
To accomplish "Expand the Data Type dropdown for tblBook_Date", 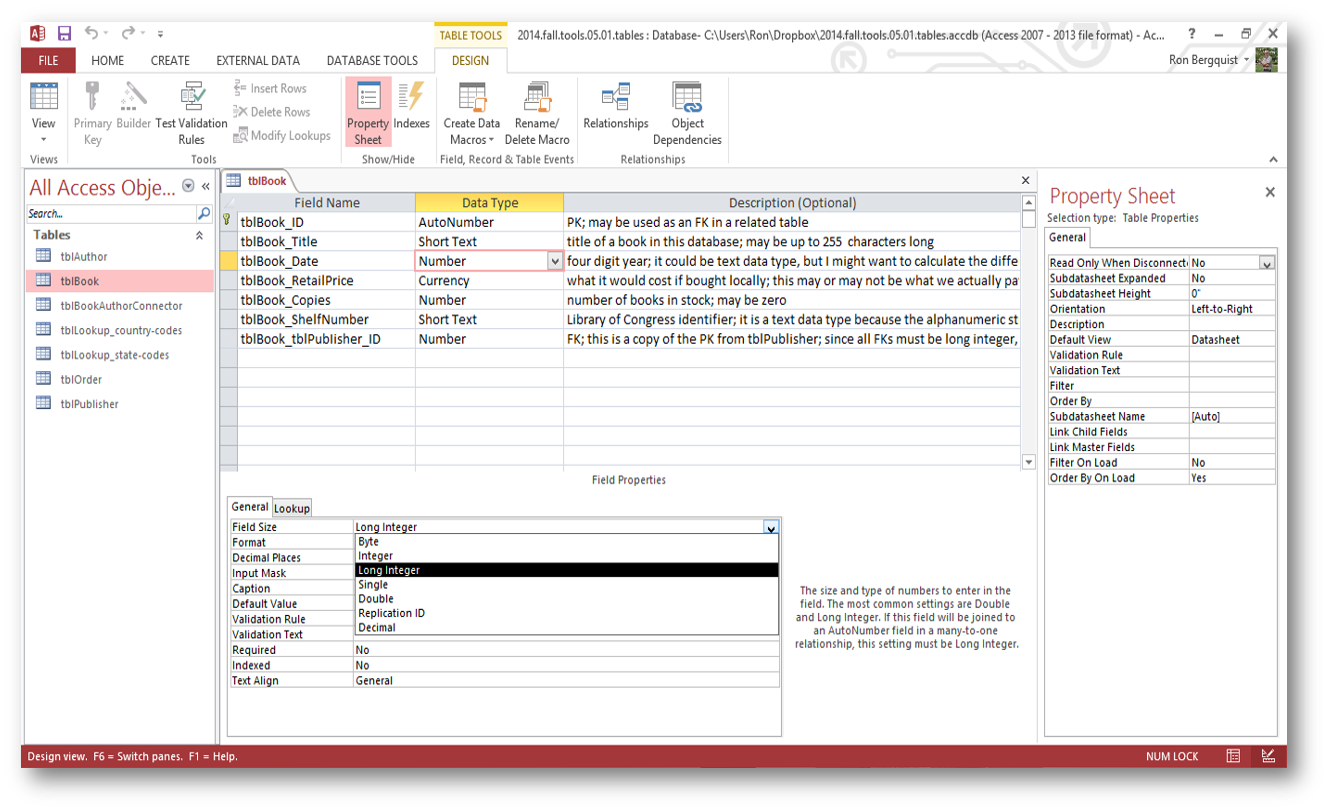I will click(555, 261).
